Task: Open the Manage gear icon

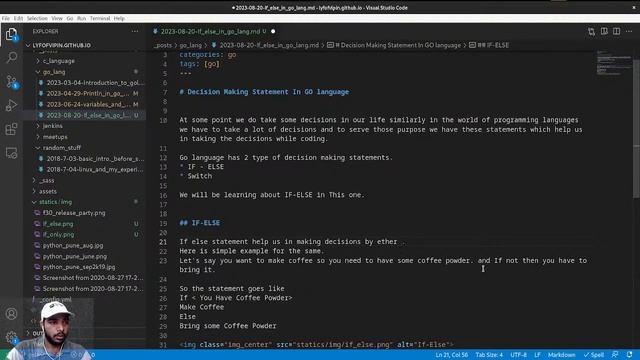Action: (x=11, y=337)
